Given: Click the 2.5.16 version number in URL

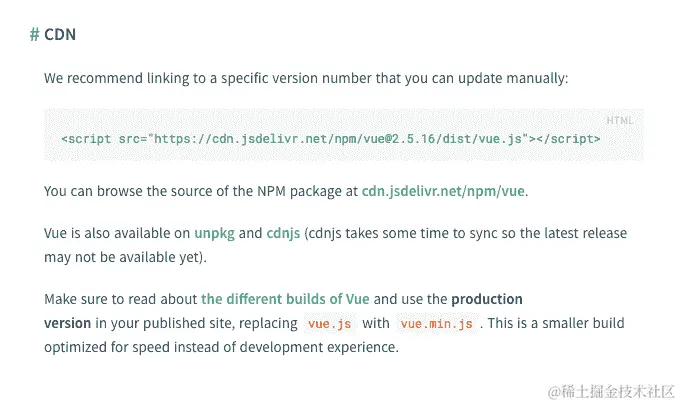Looking at the screenshot, I should point(413,139).
